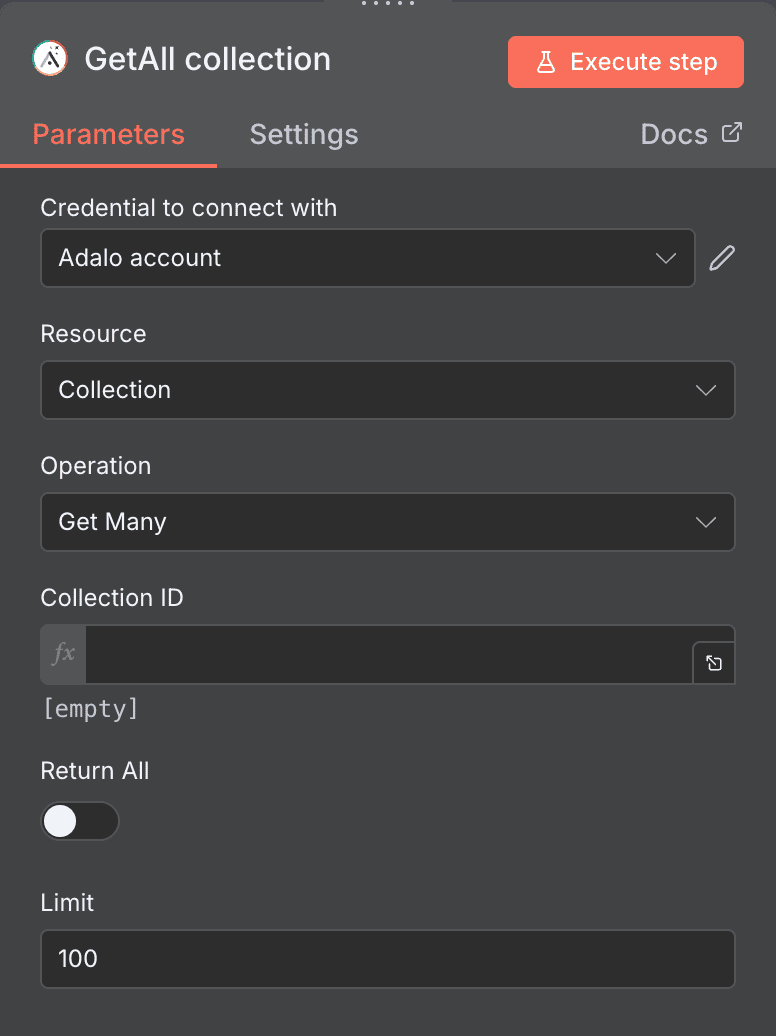Open the Credential dropdown chevron

[666, 258]
